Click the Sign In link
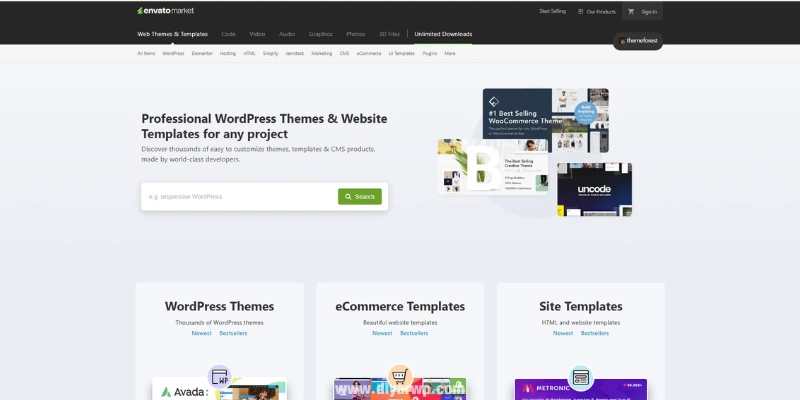 [649, 12]
